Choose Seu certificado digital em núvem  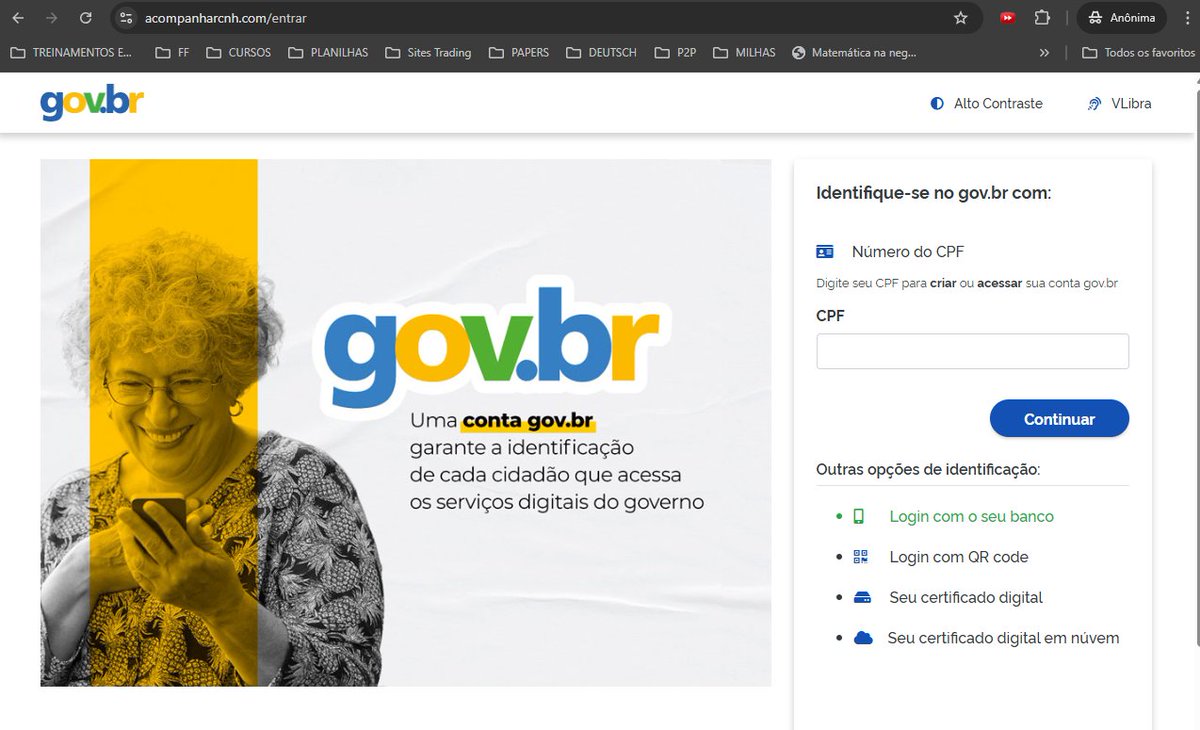click(x=1003, y=638)
